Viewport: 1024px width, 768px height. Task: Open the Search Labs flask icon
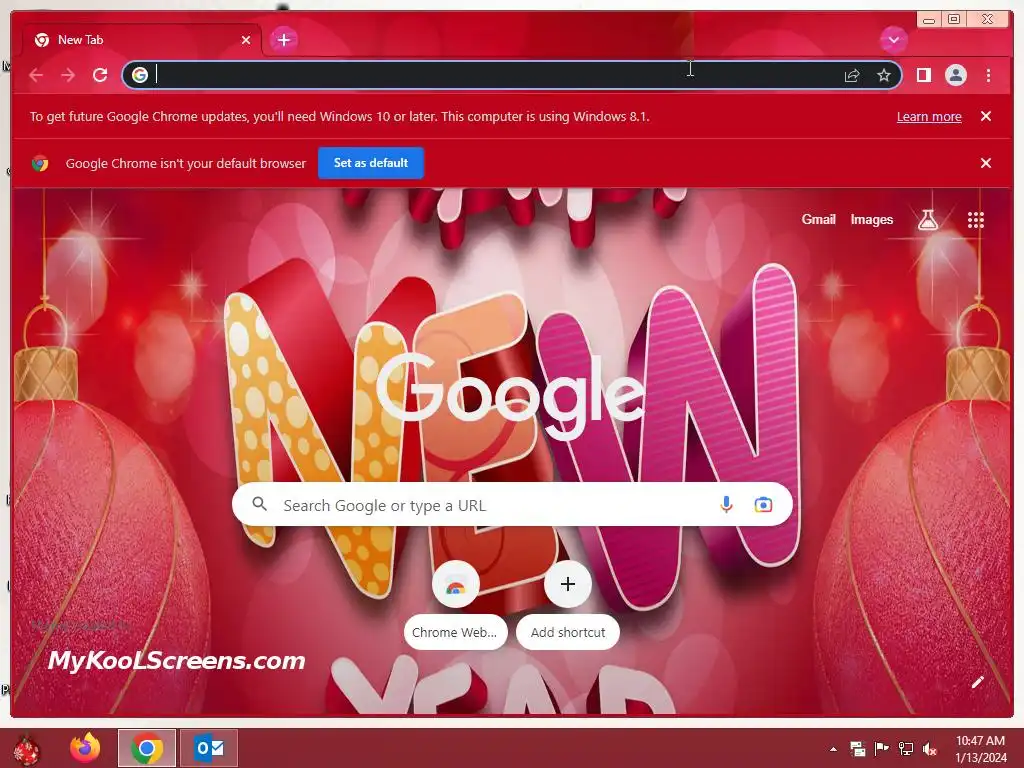point(927,220)
